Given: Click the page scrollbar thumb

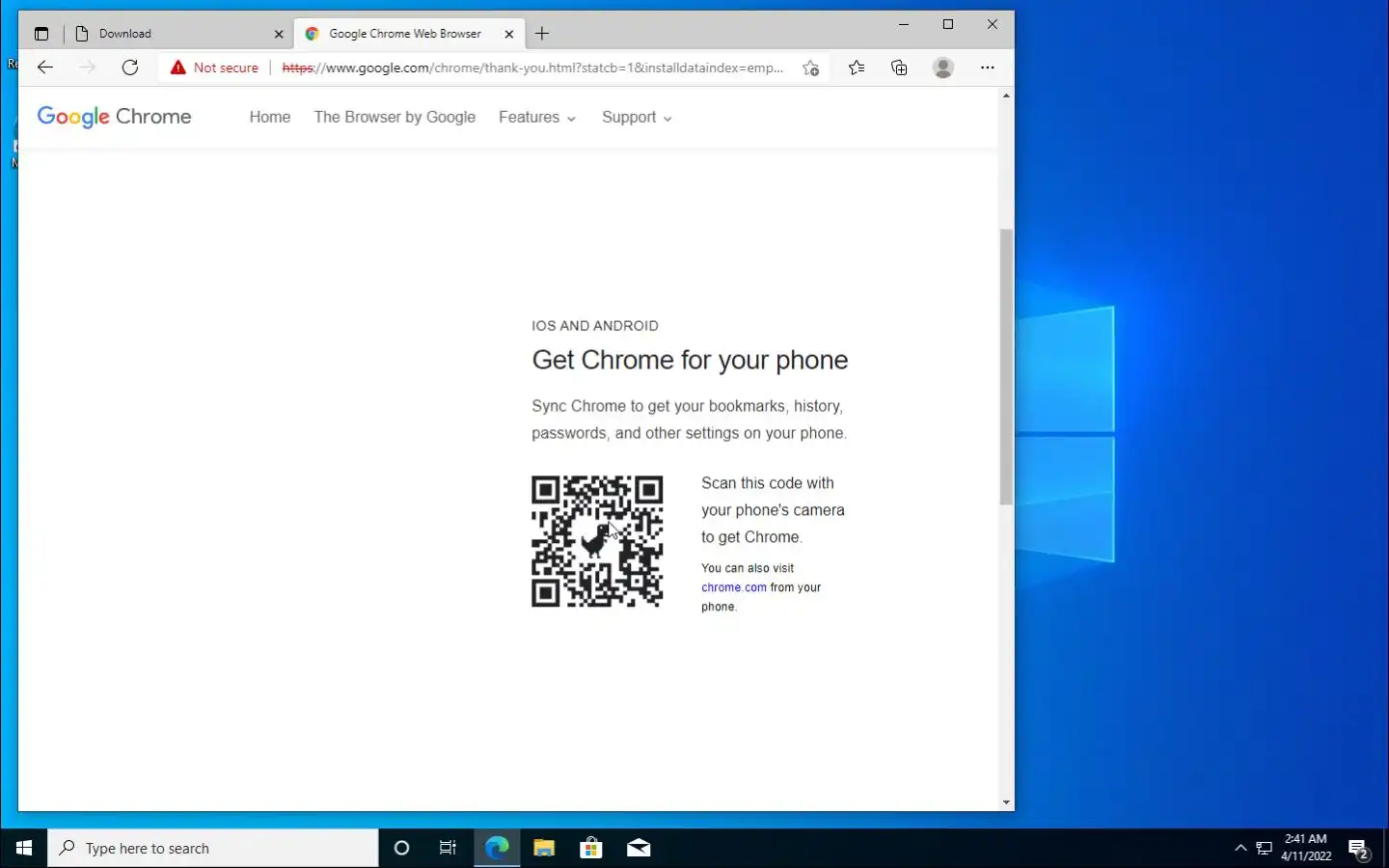Looking at the screenshot, I should pyautogui.click(x=1006, y=366).
